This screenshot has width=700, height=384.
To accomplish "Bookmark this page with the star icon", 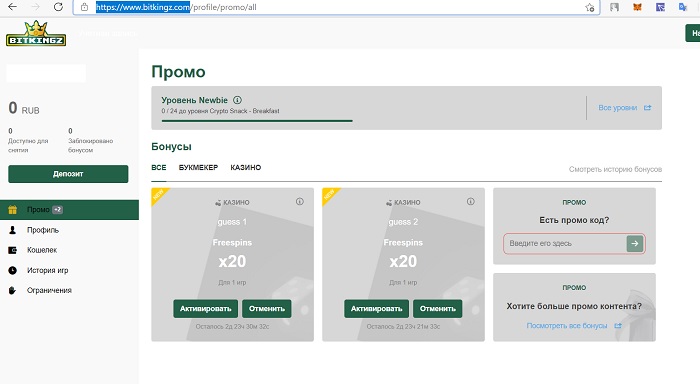I will [590, 7].
